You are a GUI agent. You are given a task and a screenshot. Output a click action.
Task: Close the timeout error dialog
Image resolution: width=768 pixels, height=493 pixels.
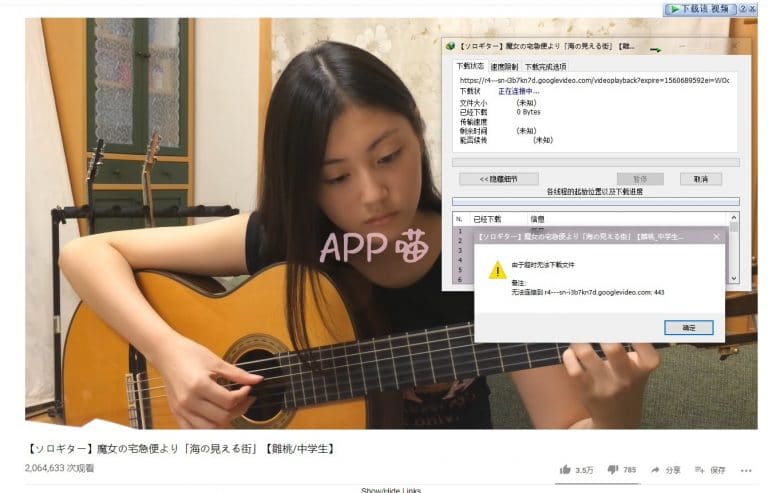pos(716,237)
